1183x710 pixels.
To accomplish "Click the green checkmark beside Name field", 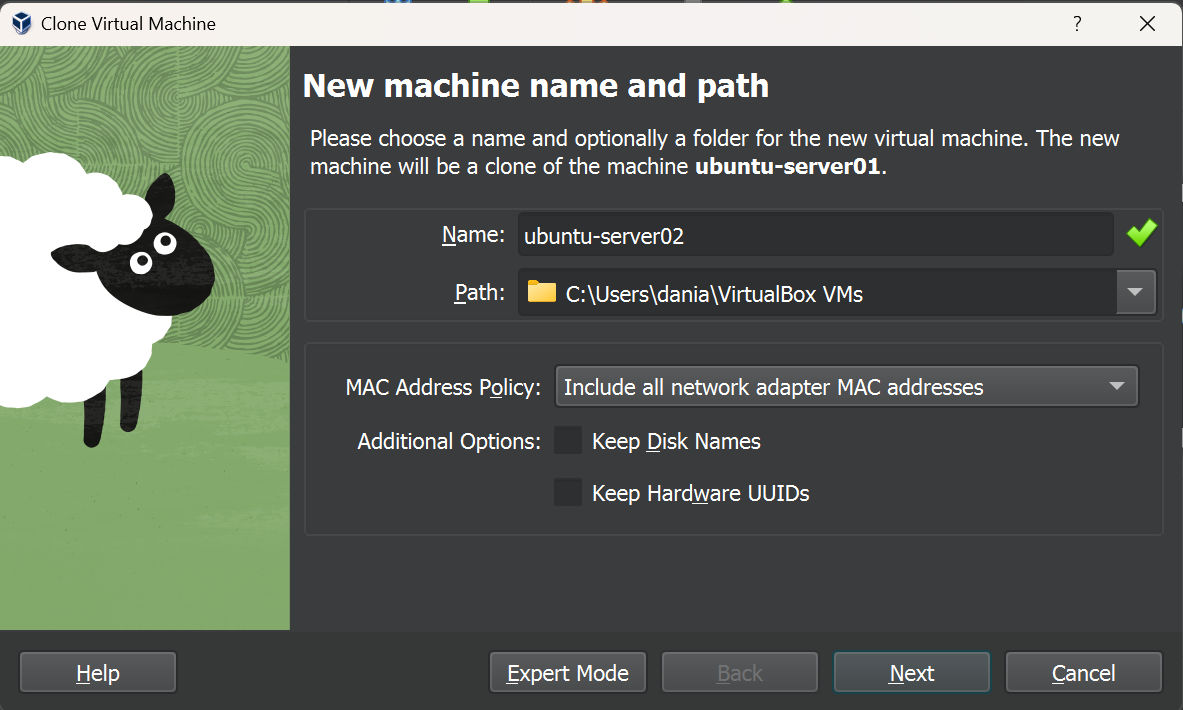I will [x=1141, y=234].
